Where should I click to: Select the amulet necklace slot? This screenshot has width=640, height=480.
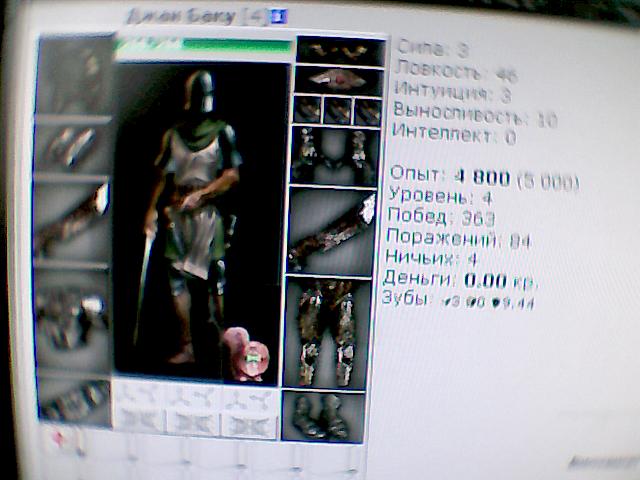tap(339, 80)
